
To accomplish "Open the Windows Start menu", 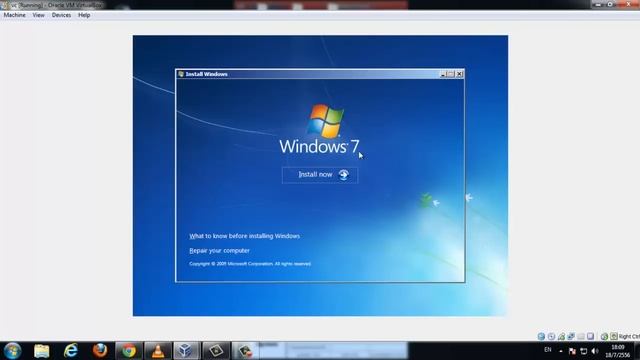I will (x=12, y=351).
